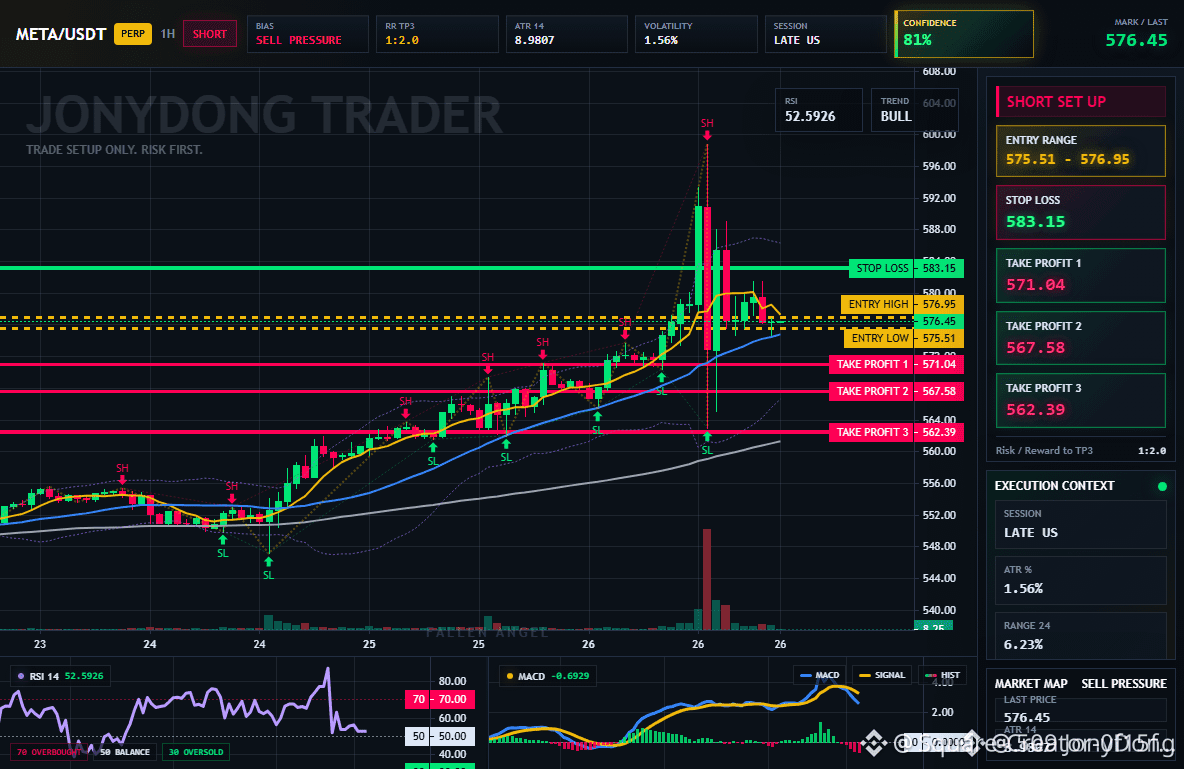The width and height of the screenshot is (1184, 769).
Task: Click the red SHORT badge in header
Action: [x=210, y=34]
